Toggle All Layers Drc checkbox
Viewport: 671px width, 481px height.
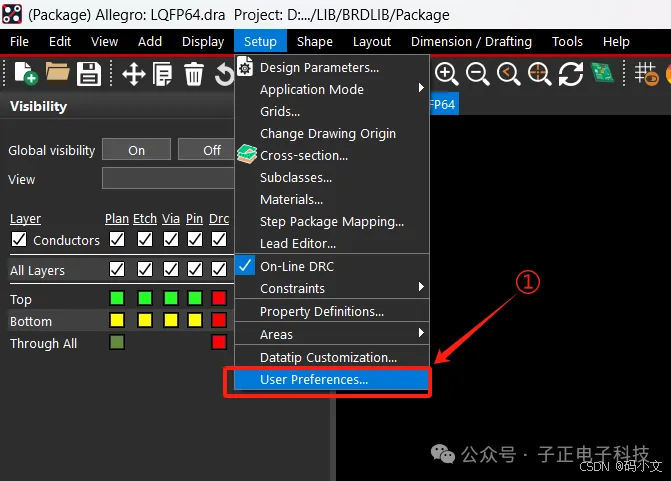(x=219, y=269)
